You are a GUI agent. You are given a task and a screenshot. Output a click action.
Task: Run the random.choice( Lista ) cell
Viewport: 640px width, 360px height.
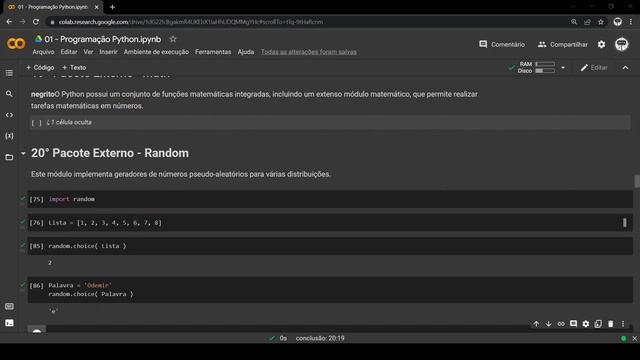point(36,246)
